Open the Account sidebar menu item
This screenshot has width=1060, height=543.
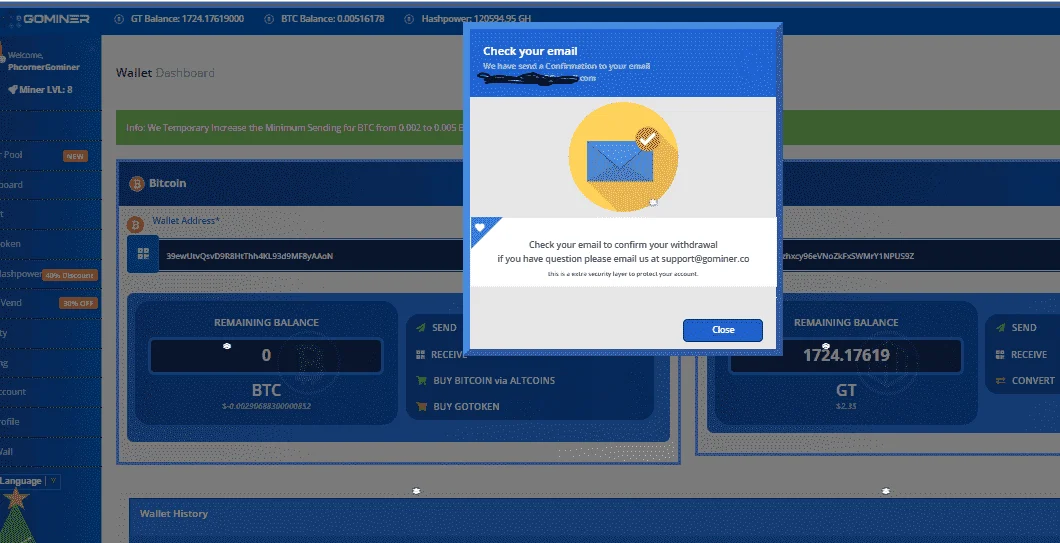pyautogui.click(x=49, y=392)
